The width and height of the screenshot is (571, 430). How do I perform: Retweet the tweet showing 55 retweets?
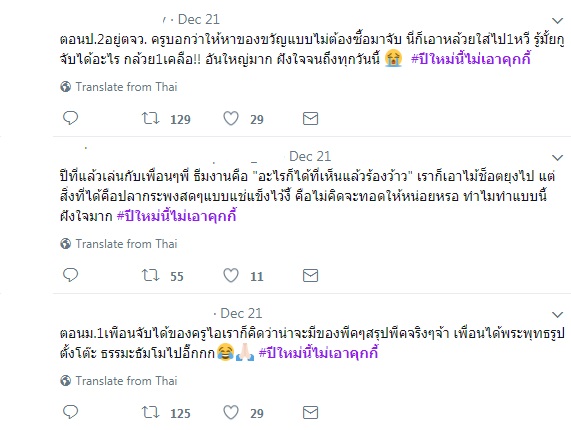(x=150, y=275)
